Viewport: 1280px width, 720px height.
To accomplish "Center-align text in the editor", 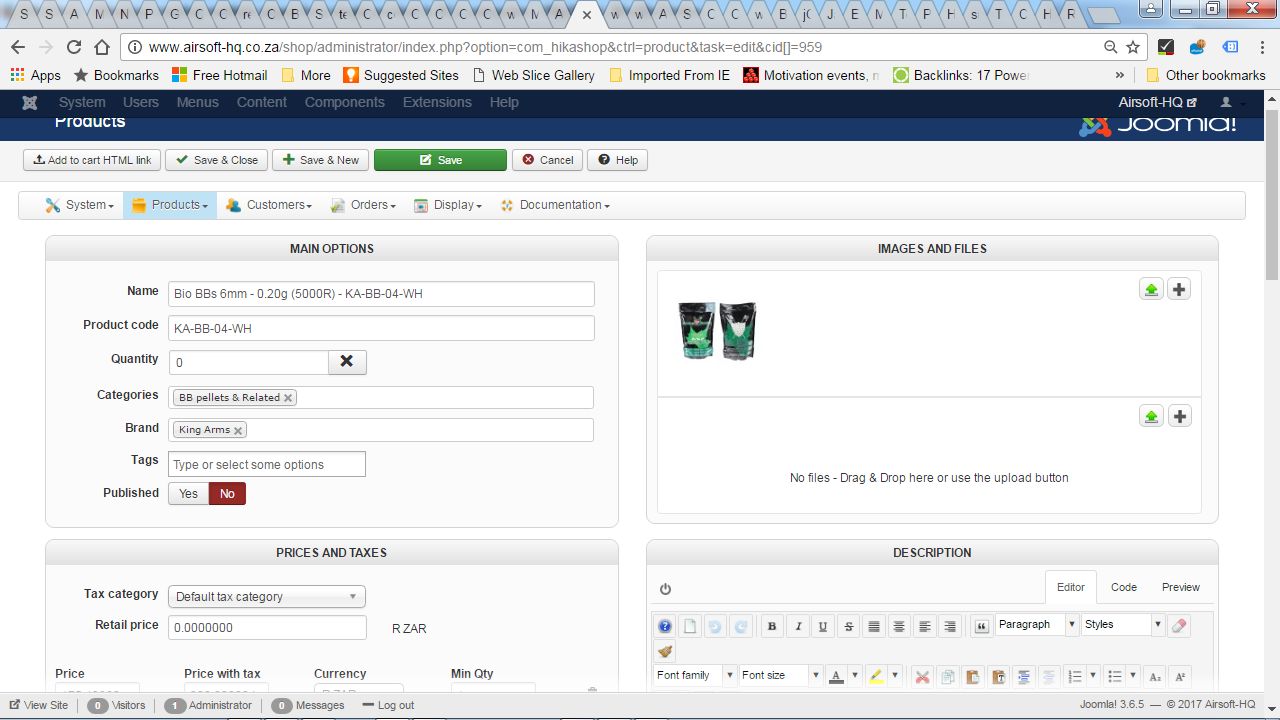I will pos(899,626).
